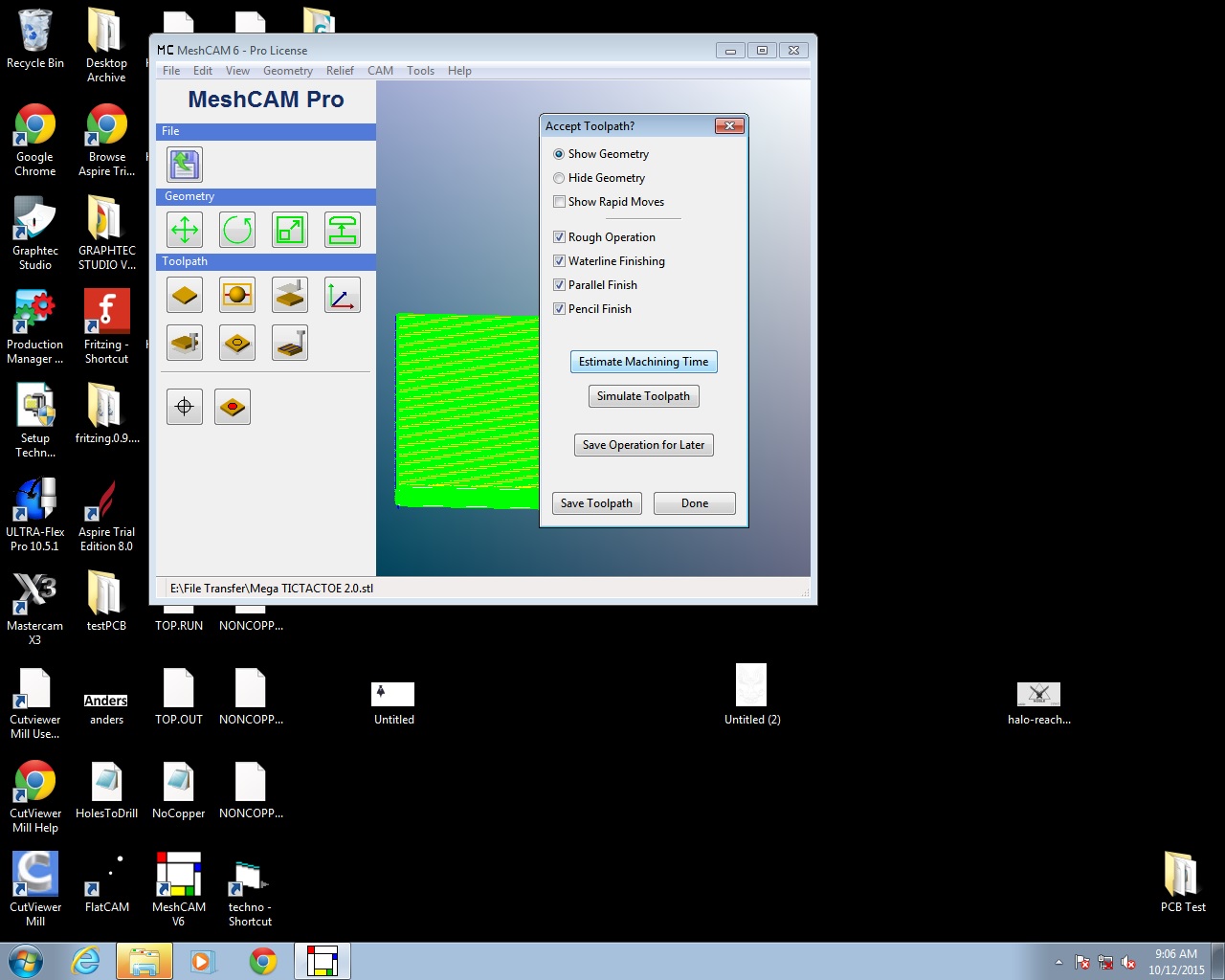Open the Recycle Bin desktop icon
The image size is (1225, 980).
(35, 39)
